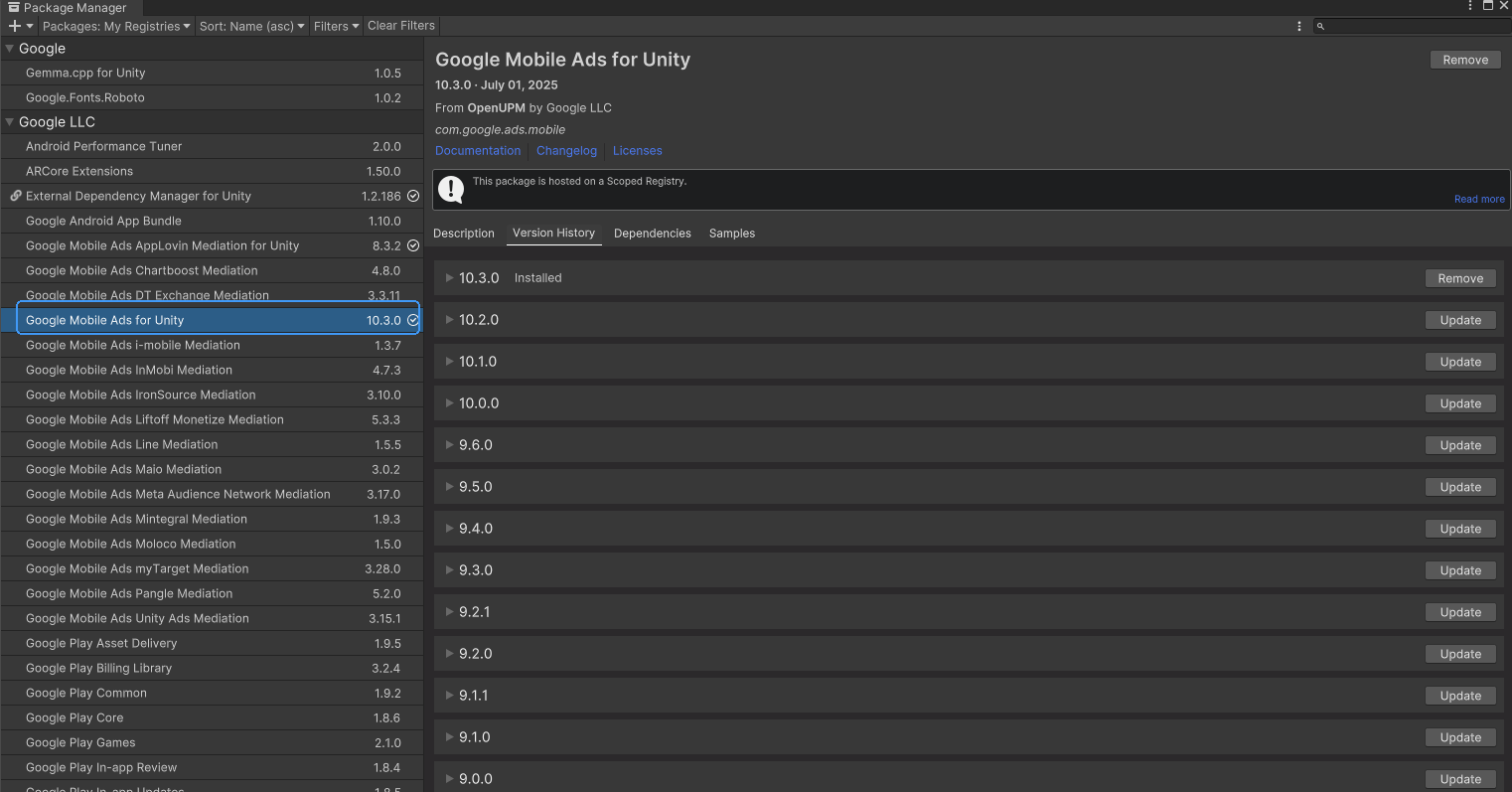Update to version 9.3.0
Screen dimensions: 1512x792
(x=1460, y=570)
